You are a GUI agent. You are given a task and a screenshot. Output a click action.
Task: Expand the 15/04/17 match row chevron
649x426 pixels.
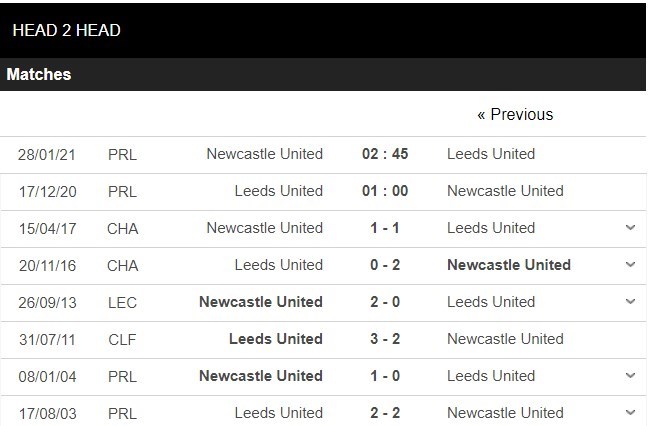630,228
